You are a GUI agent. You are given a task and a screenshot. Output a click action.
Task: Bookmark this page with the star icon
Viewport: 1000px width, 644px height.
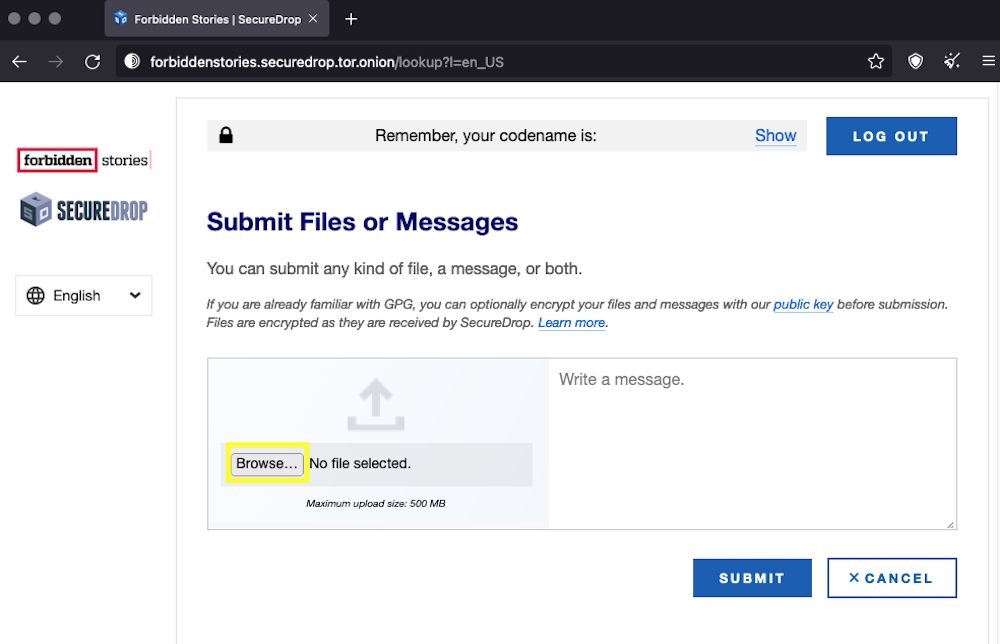(876, 62)
